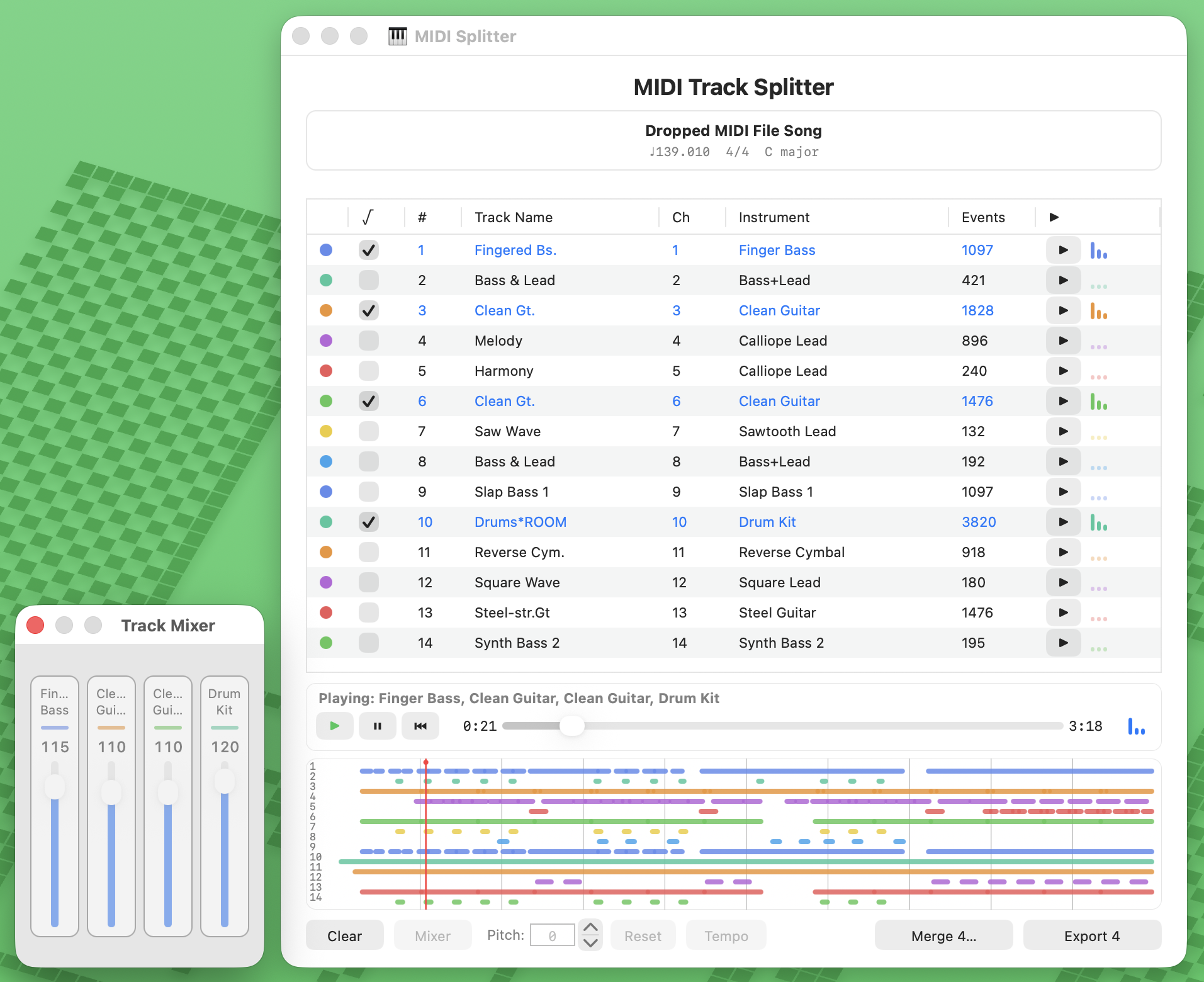The image size is (1204, 982).
Task: Sort by Track Name column header
Action: click(x=514, y=217)
